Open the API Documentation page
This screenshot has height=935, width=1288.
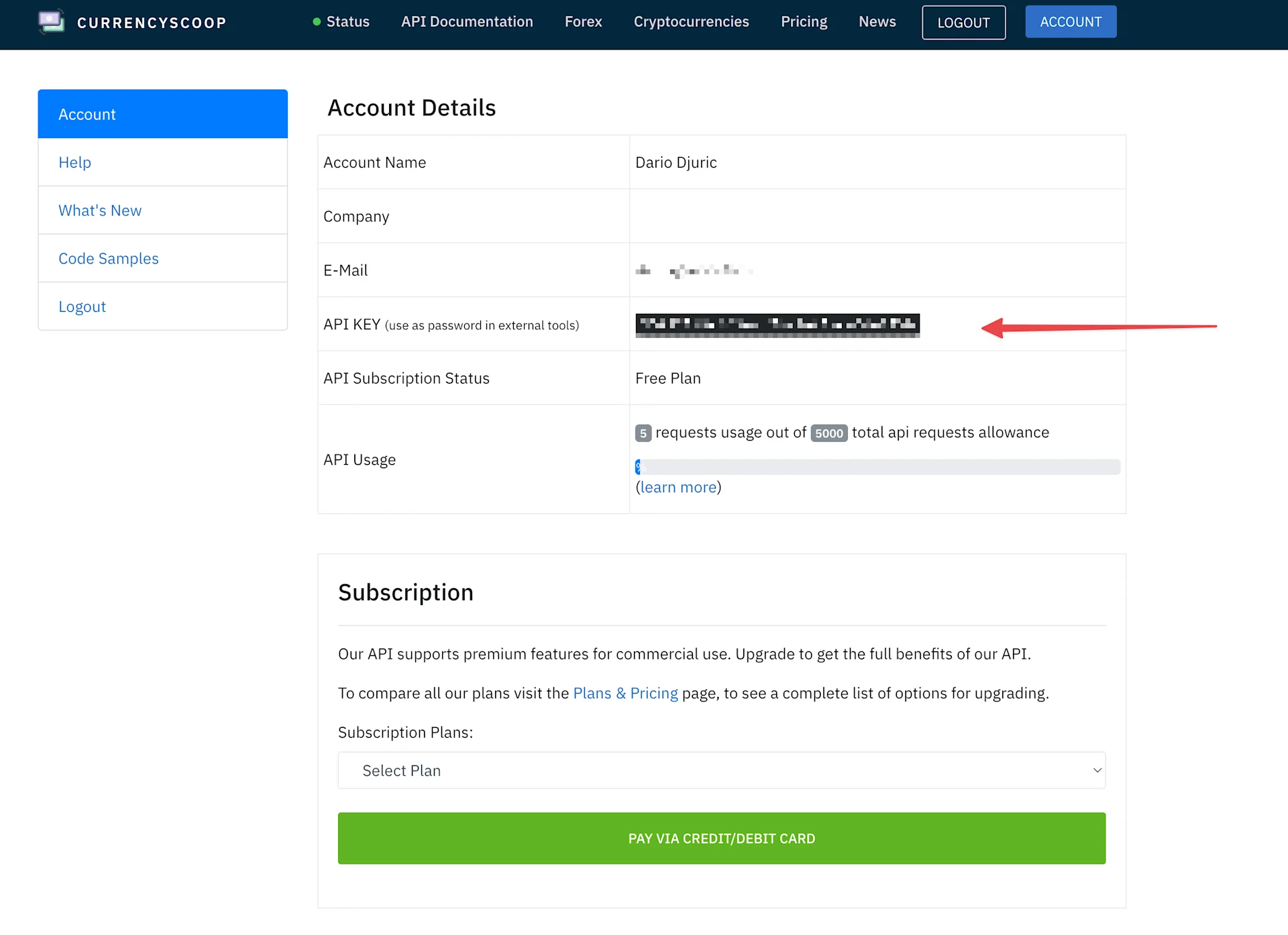[x=467, y=21]
